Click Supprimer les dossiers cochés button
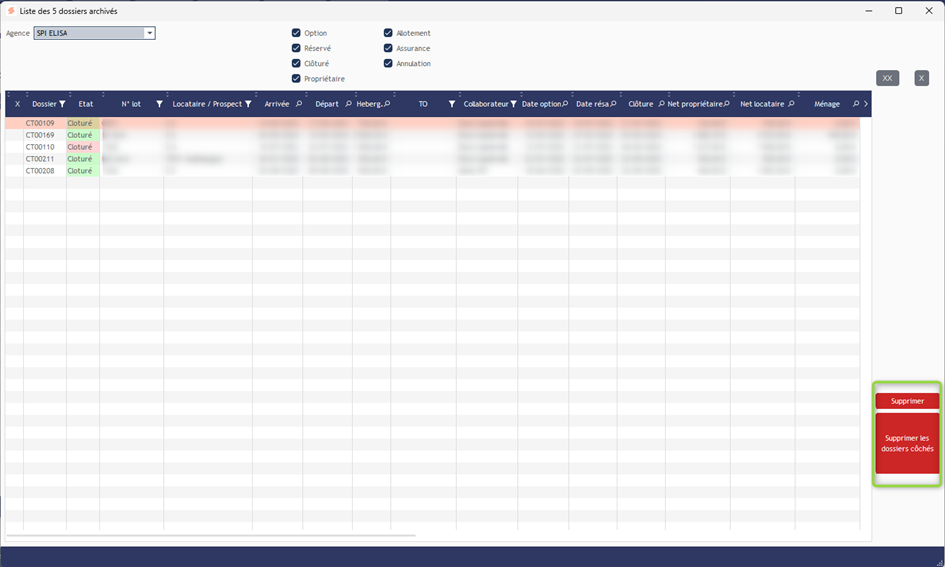 pos(907,443)
